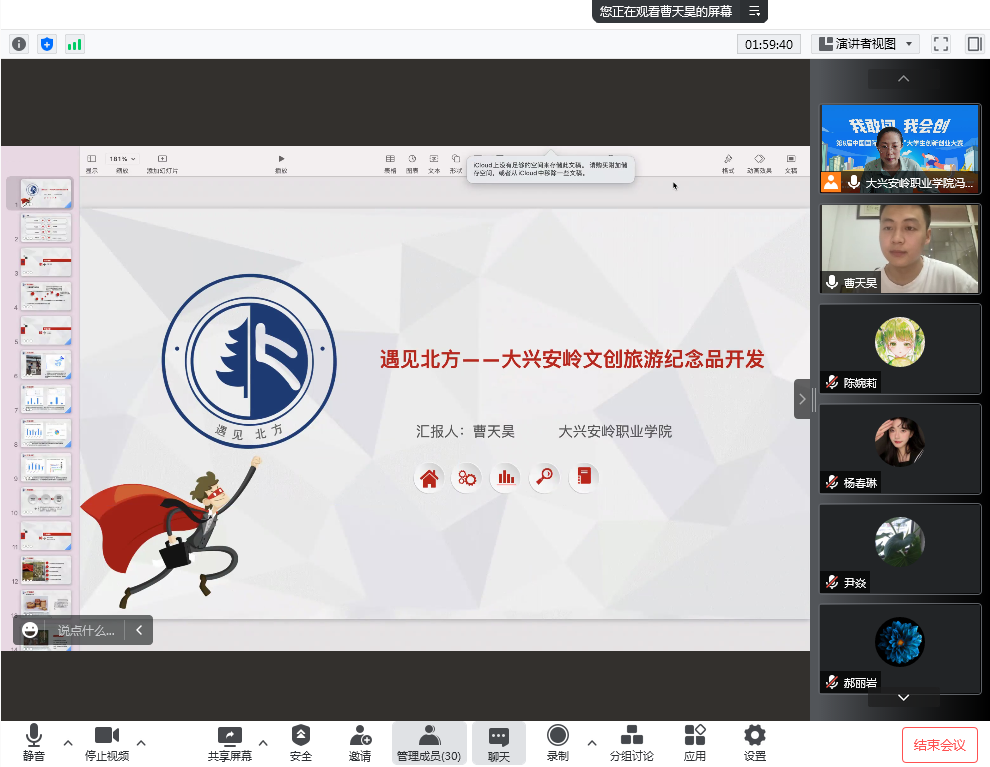The width and height of the screenshot is (990, 767).
Task: Collapse the participant video side panel
Action: tap(803, 399)
